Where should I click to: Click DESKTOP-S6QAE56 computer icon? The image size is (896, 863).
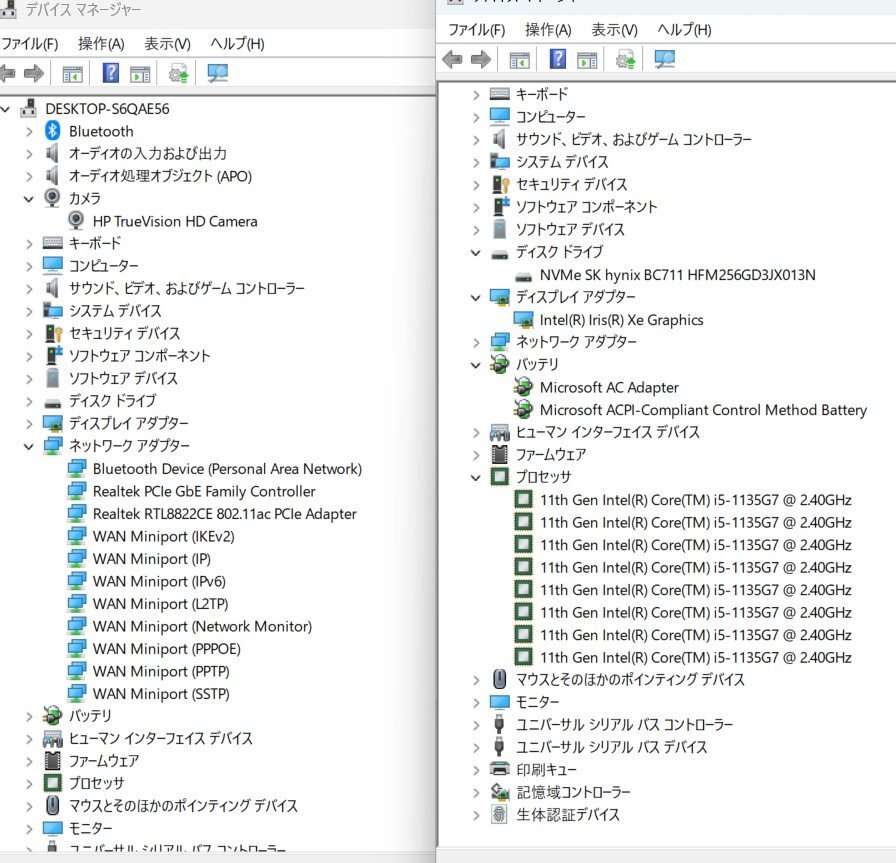pos(29,108)
